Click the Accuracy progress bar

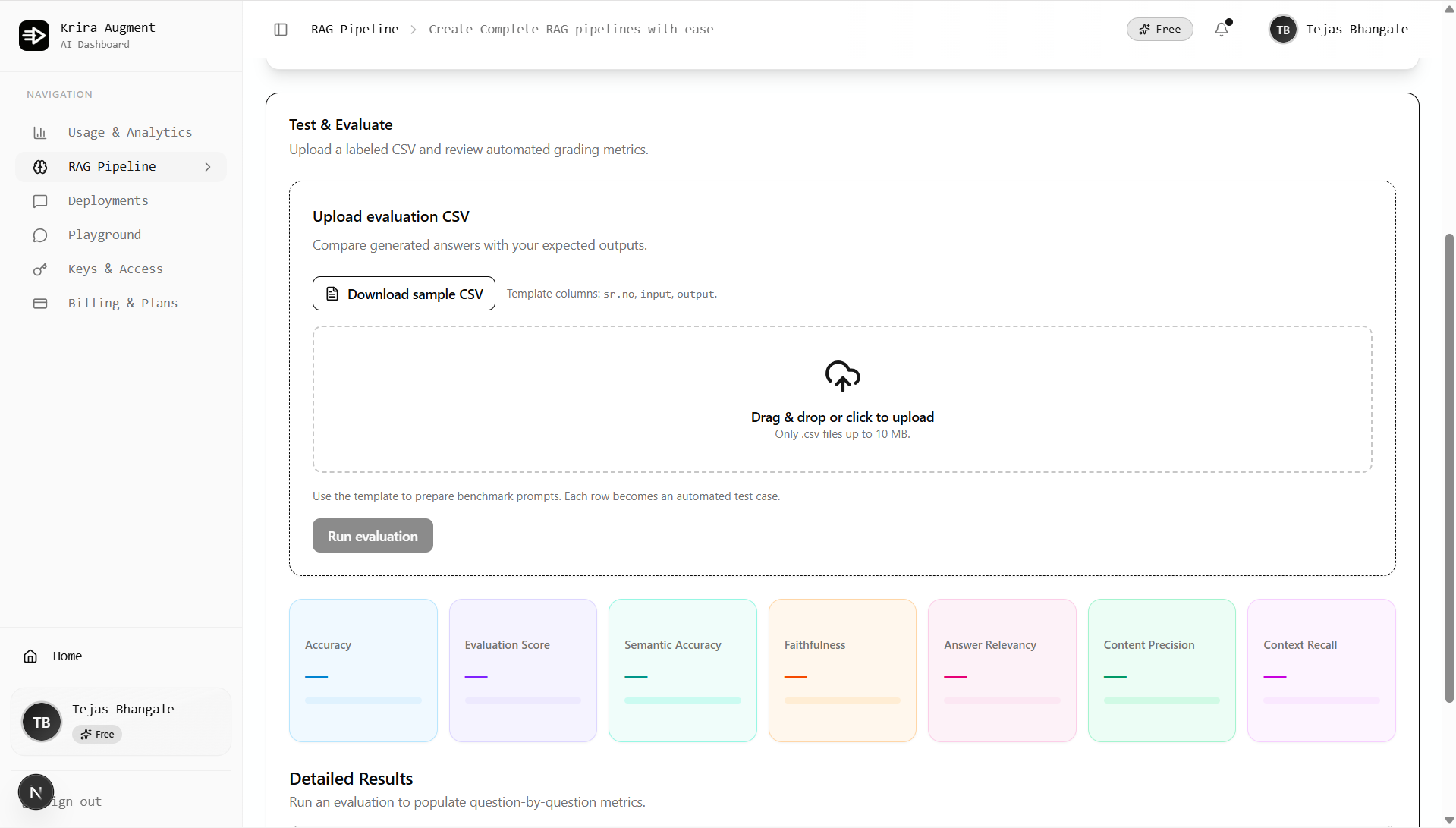pyautogui.click(x=363, y=700)
